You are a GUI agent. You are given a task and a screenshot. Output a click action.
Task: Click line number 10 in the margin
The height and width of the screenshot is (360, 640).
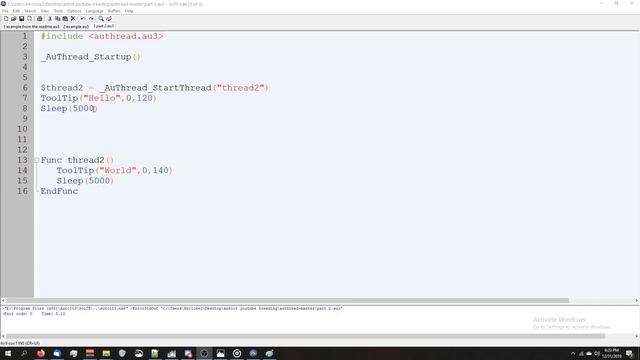tap(22, 129)
